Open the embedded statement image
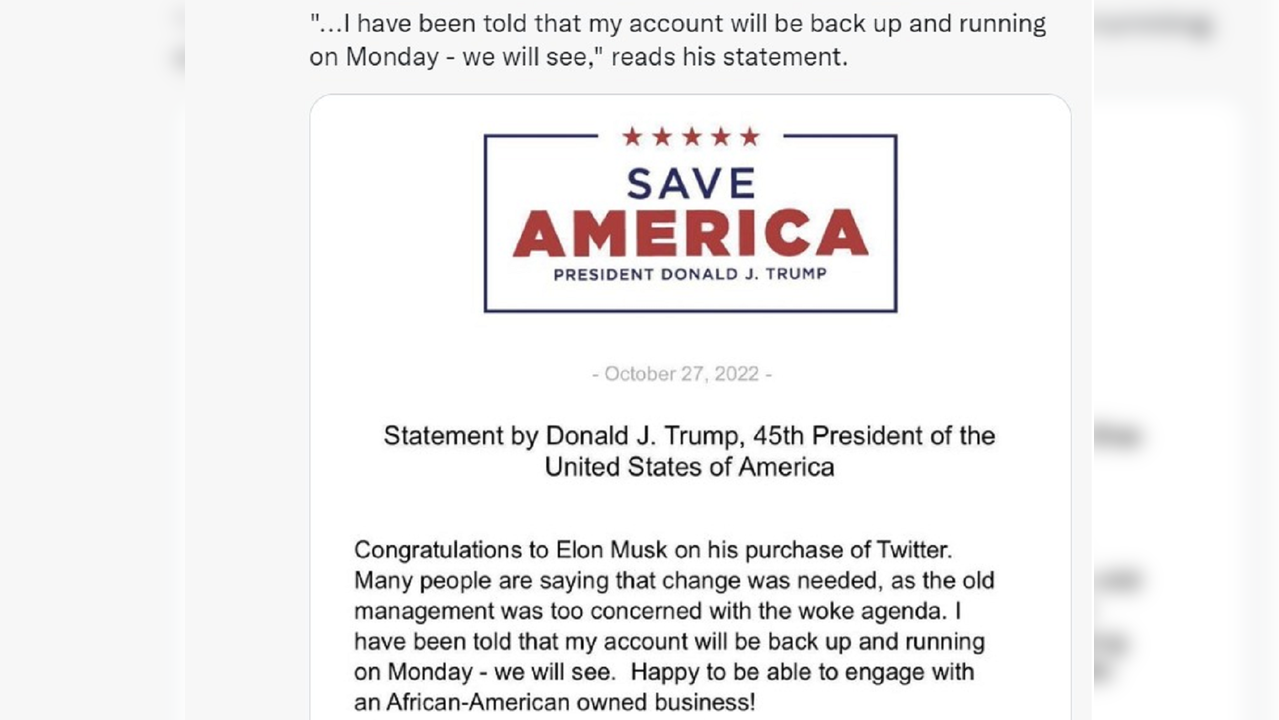Screen dimensions: 1279x720 690,400
